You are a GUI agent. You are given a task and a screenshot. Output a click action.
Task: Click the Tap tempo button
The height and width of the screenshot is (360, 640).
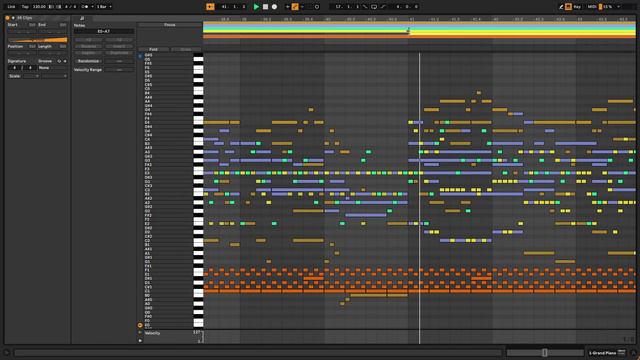pos(25,7)
